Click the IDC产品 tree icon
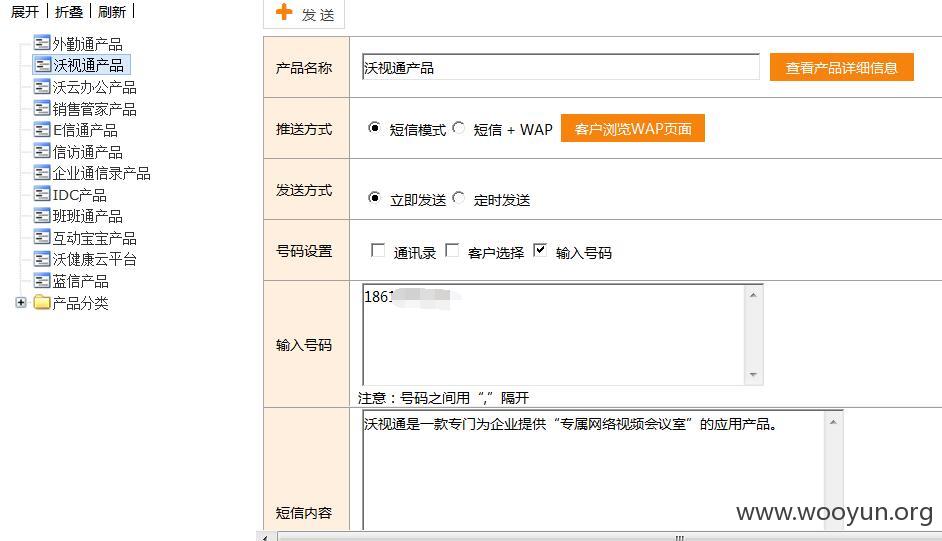The image size is (942, 541). [41, 195]
